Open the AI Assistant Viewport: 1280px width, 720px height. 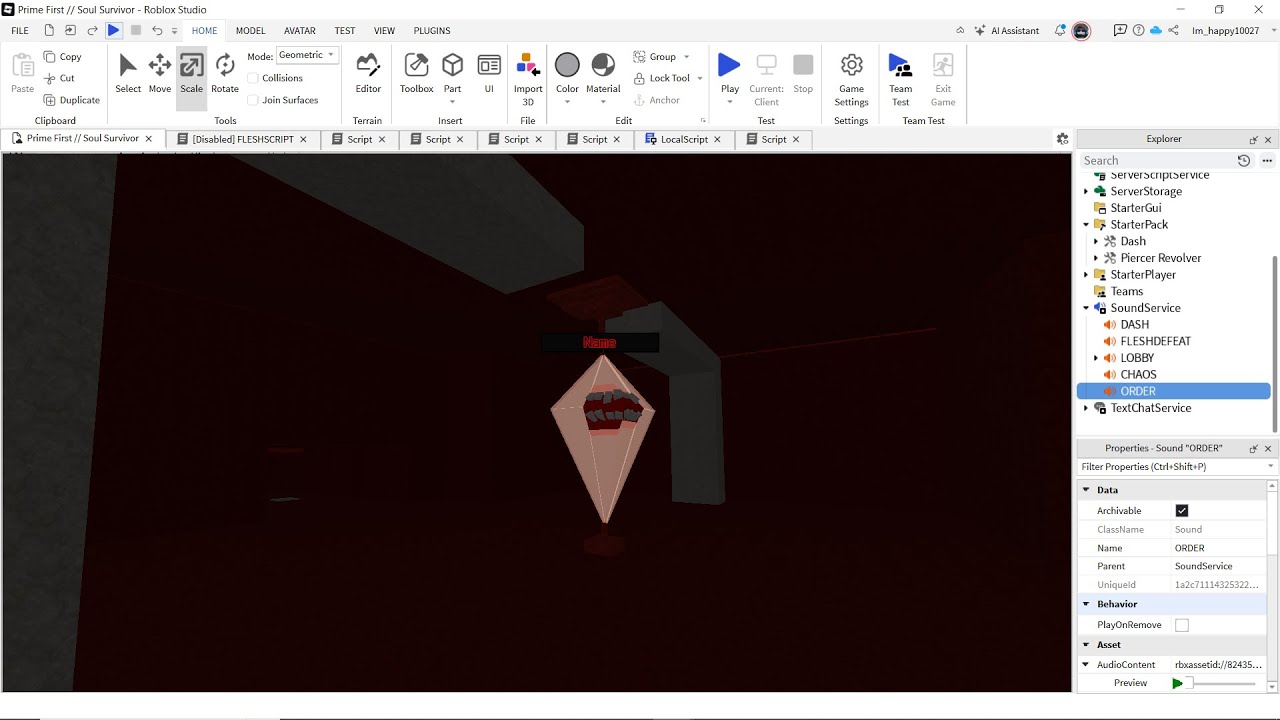pyautogui.click(x=1007, y=31)
